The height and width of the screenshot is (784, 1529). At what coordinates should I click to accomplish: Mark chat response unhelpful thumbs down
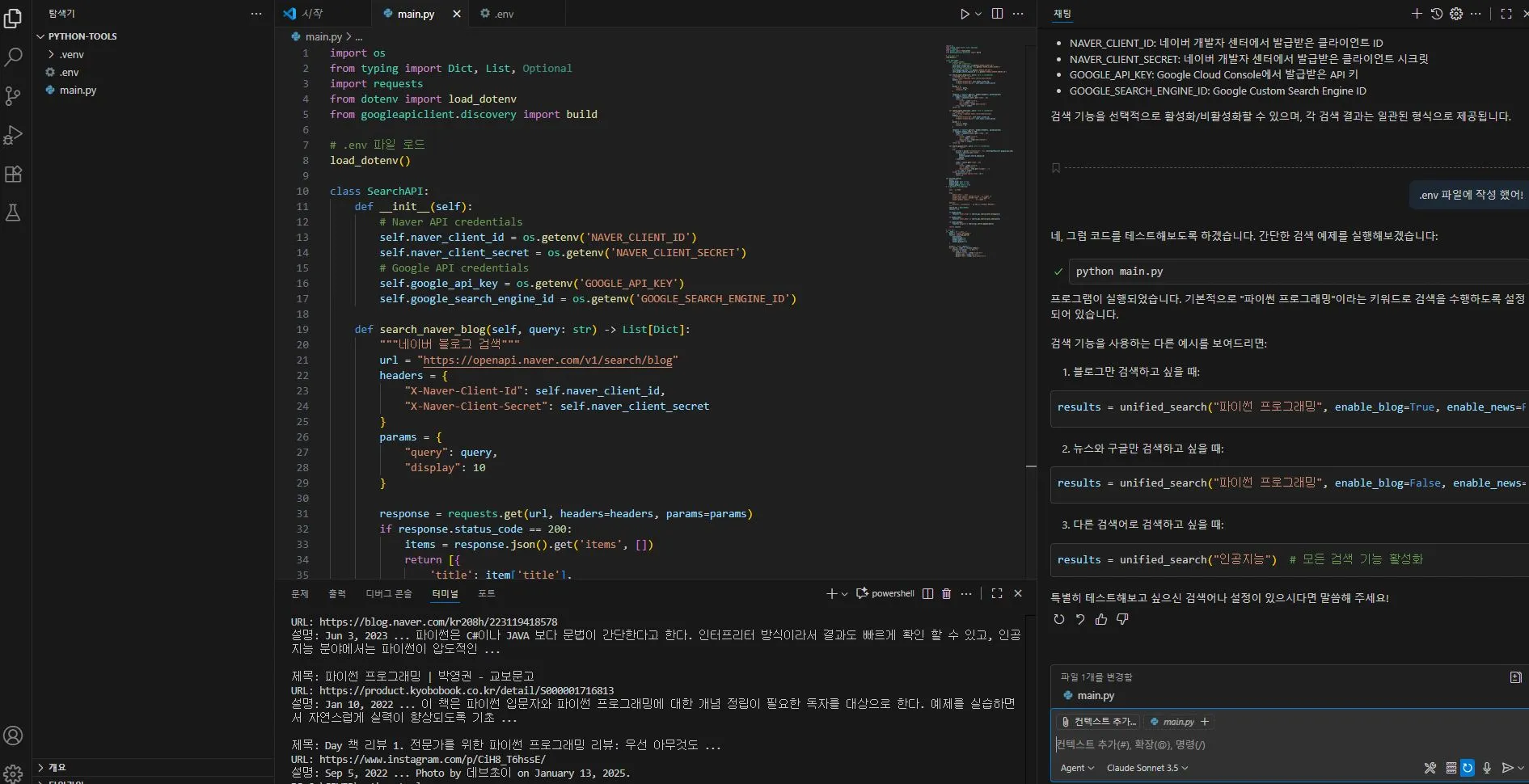1122,619
